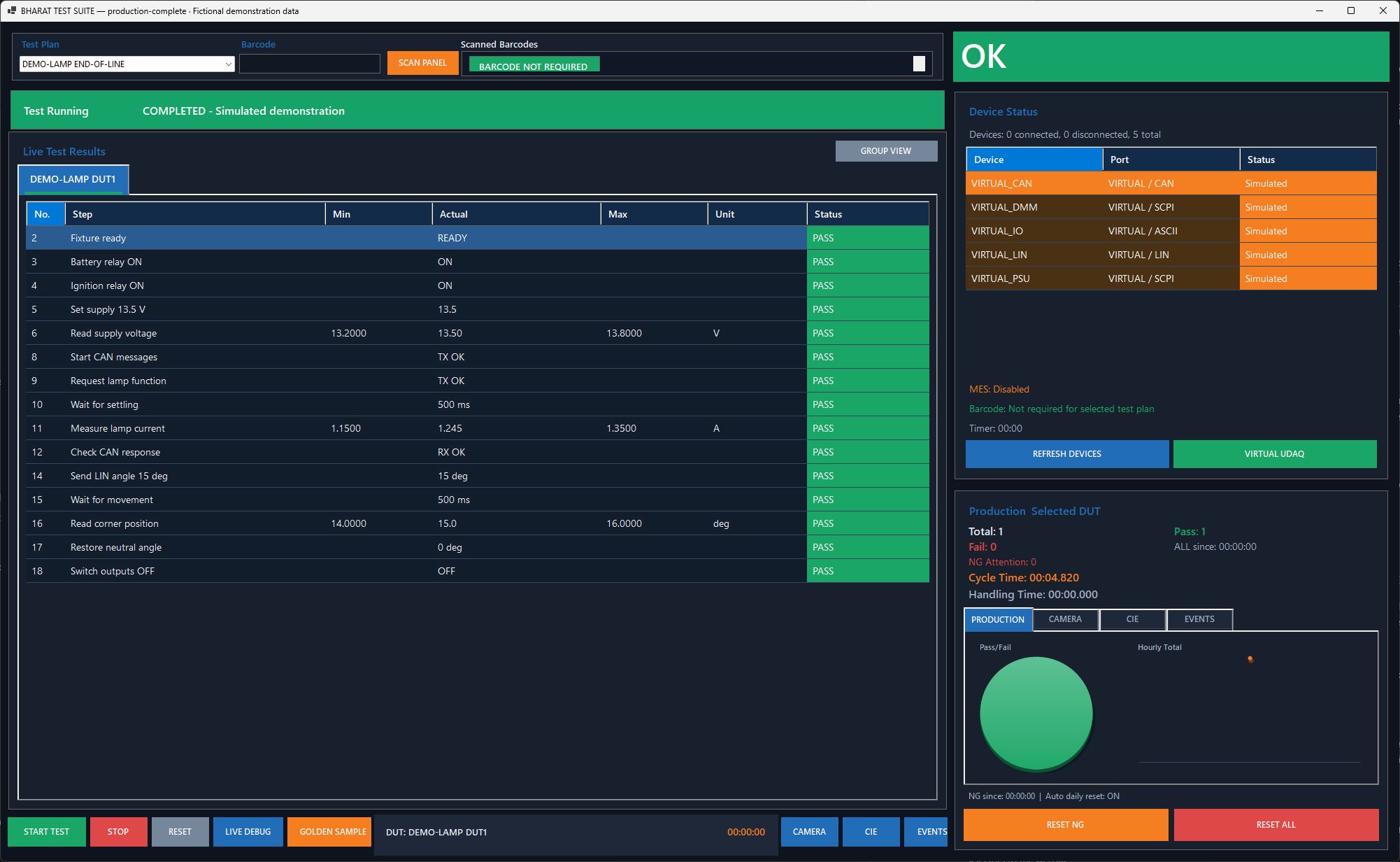Click the Actual column header
1400x862 pixels.
[516, 214]
